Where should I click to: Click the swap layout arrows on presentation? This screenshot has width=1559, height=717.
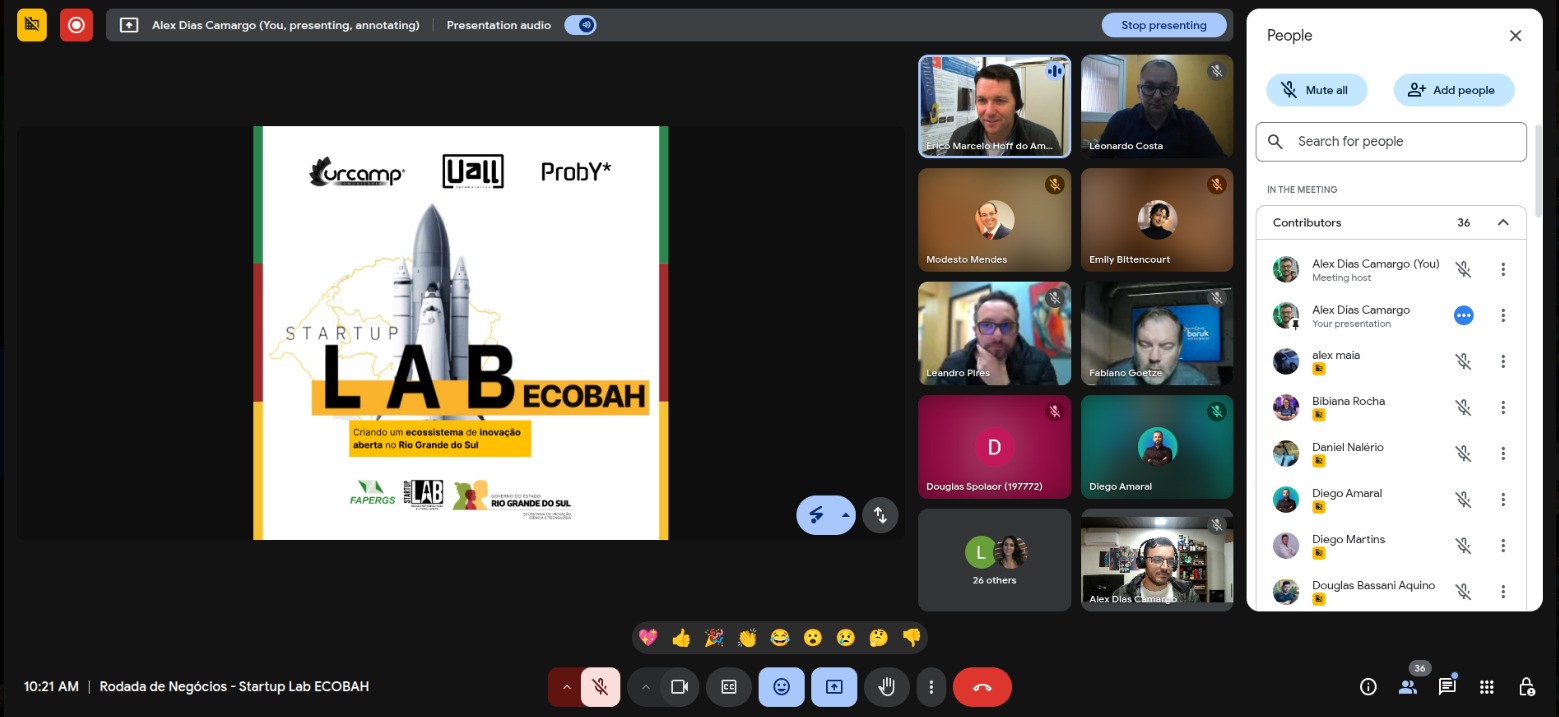point(880,515)
